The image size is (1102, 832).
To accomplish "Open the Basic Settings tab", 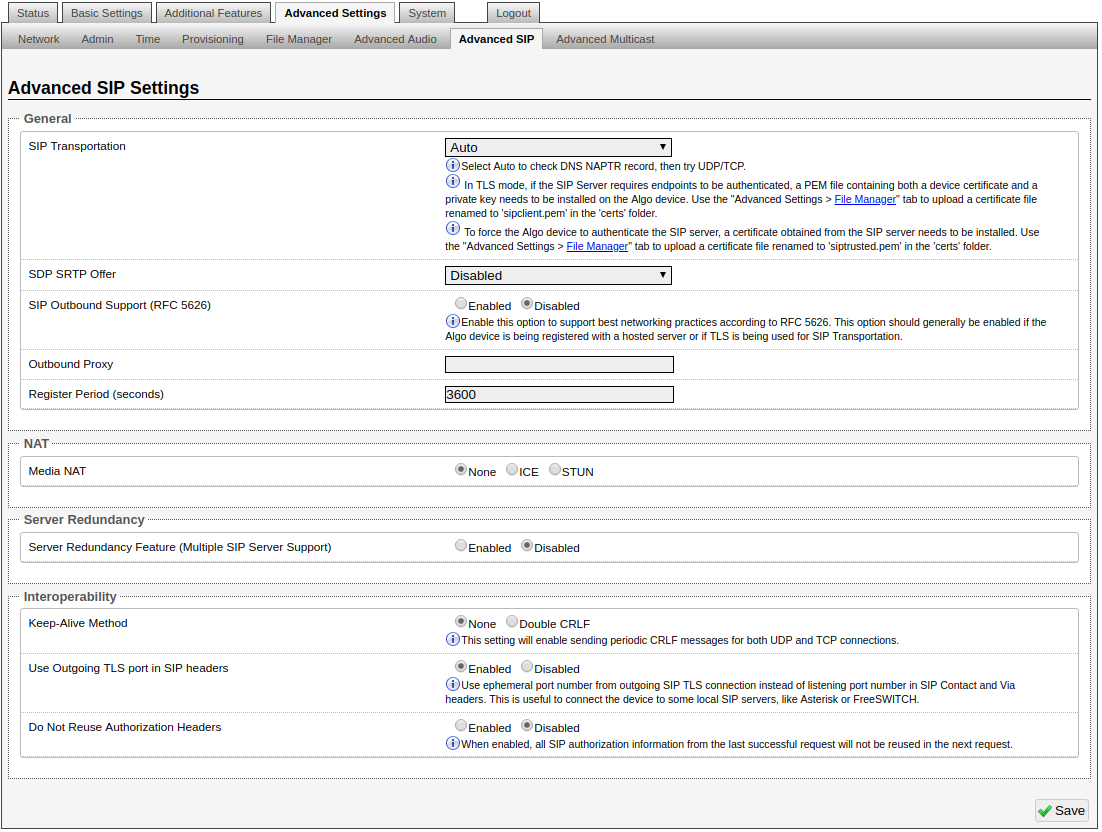I will (x=108, y=13).
